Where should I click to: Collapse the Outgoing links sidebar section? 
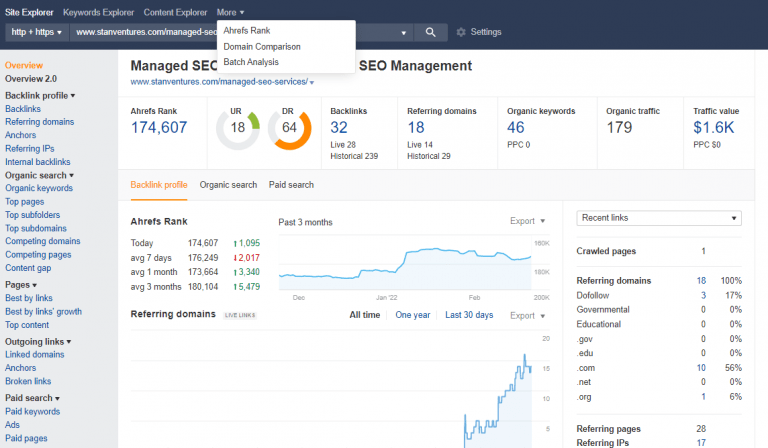(x=38, y=341)
